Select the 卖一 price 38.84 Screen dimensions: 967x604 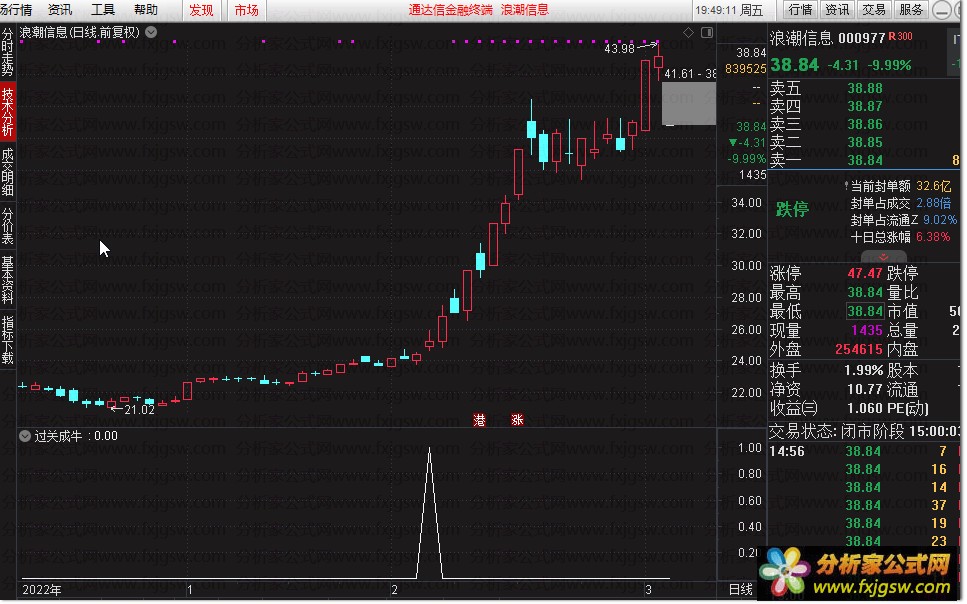coord(865,160)
